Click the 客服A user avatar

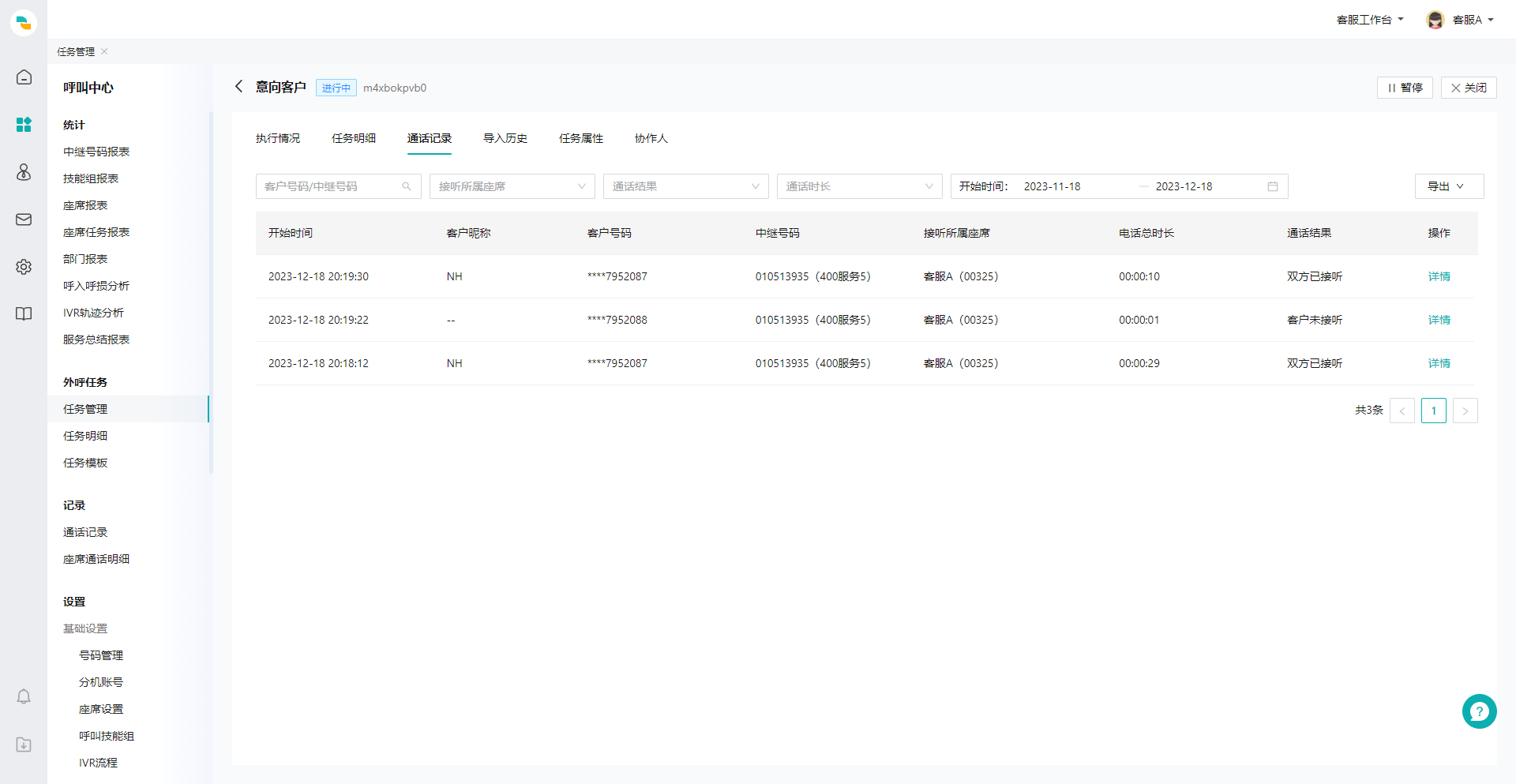coord(1435,20)
